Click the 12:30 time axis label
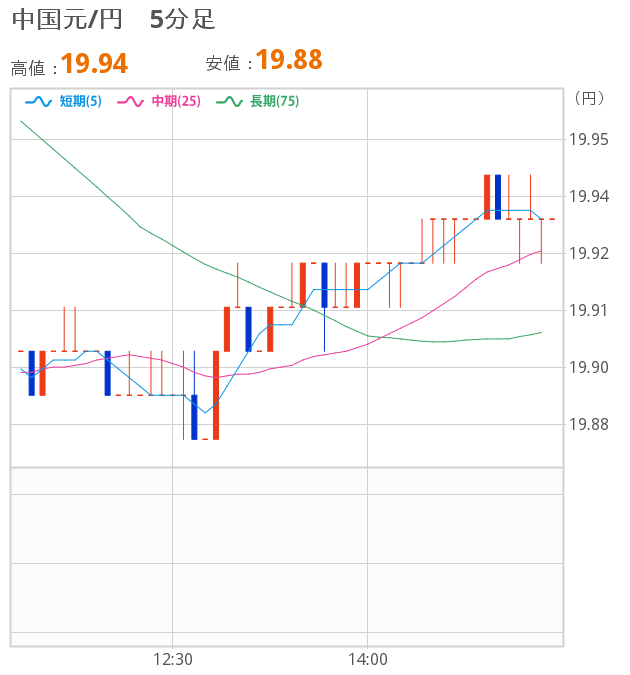Viewport: 630px width, 675px height. pyautogui.click(x=173, y=659)
